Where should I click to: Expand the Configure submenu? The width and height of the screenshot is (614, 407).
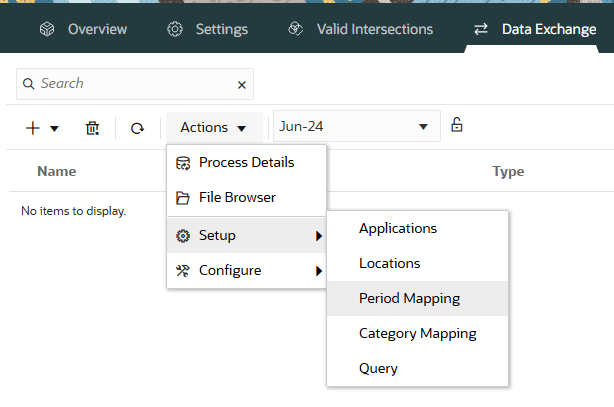[246, 270]
